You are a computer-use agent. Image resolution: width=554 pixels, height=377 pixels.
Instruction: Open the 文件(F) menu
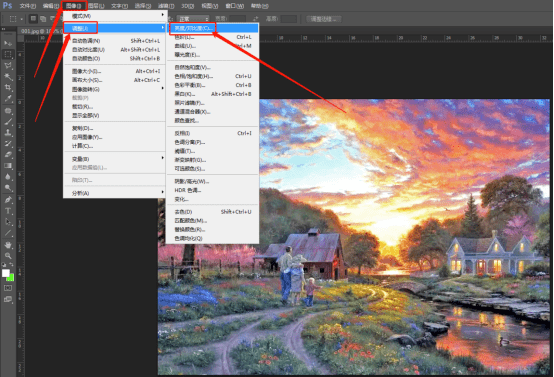(28, 6)
